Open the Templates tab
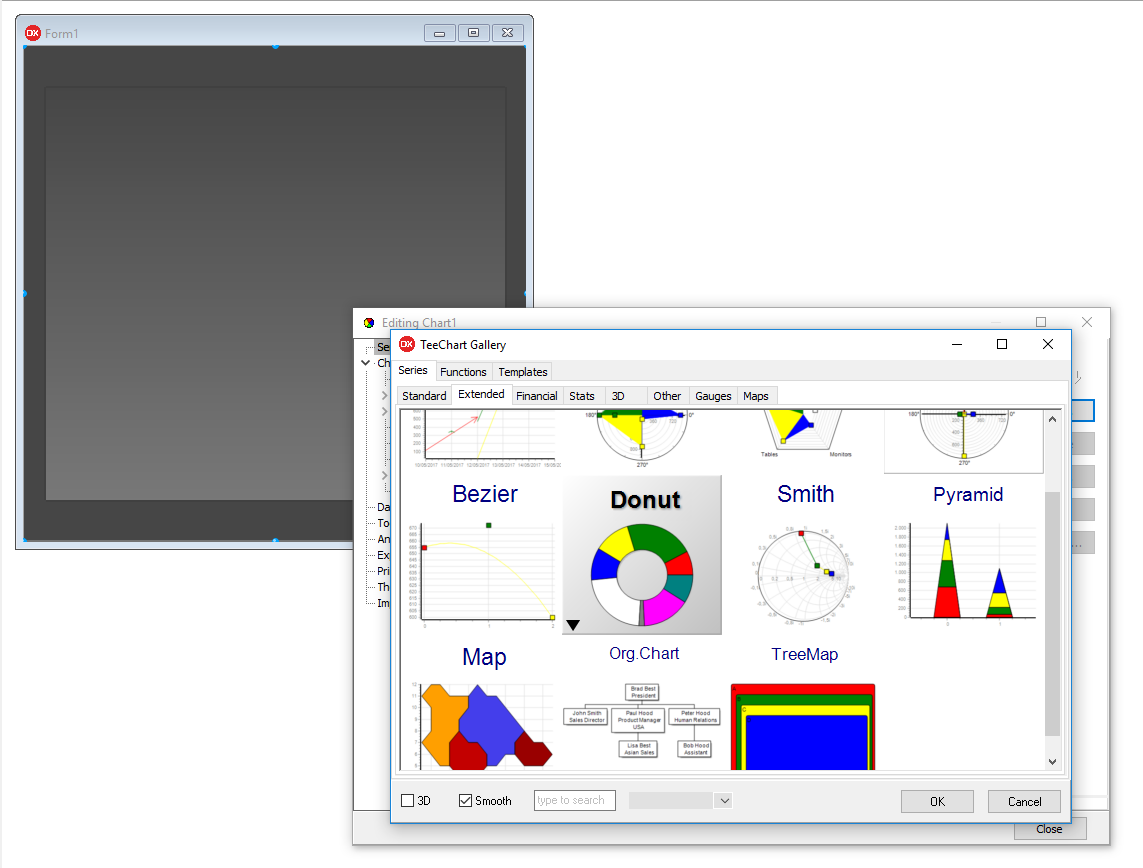Image resolution: width=1143 pixels, height=868 pixels. (x=523, y=372)
